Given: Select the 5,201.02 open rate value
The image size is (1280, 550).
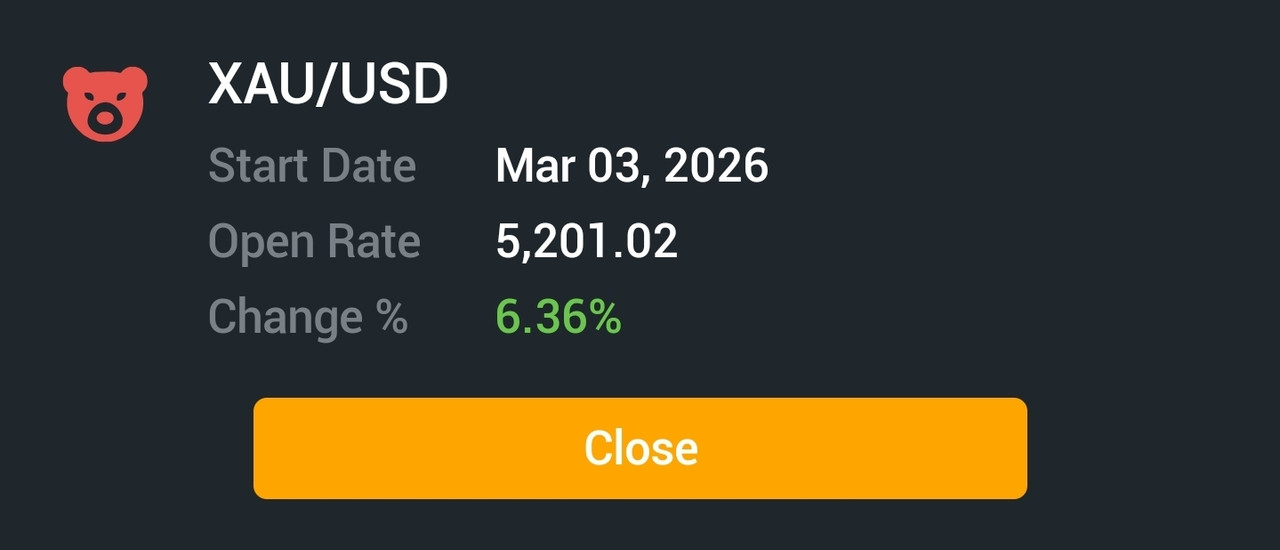Looking at the screenshot, I should click(x=587, y=243).
